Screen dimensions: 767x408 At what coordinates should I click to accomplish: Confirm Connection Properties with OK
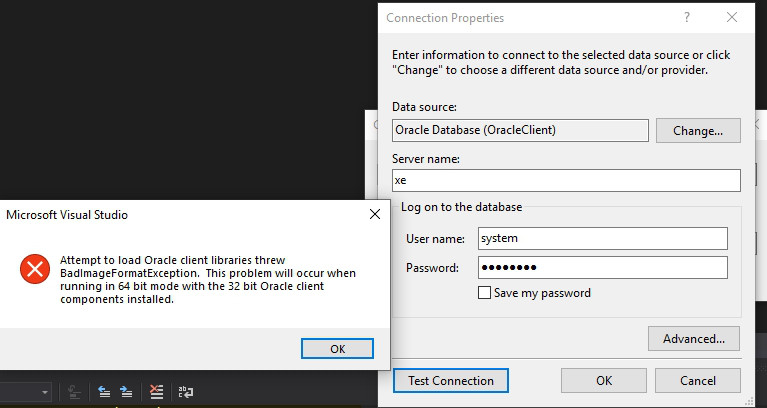tap(604, 381)
